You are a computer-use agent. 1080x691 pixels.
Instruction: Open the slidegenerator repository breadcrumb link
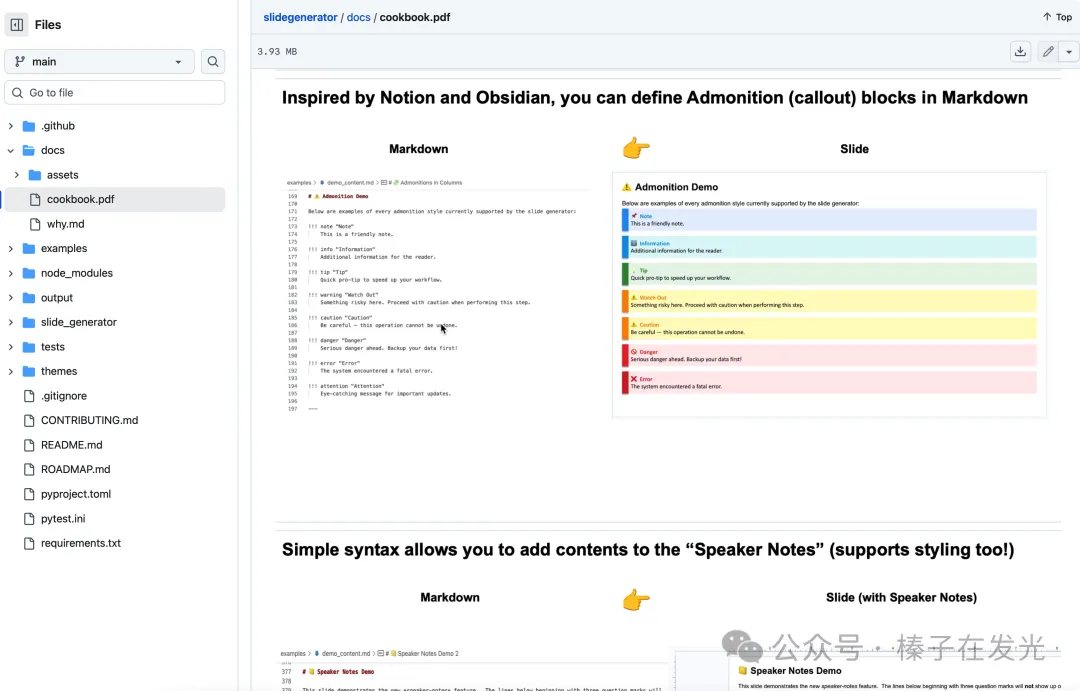point(301,18)
